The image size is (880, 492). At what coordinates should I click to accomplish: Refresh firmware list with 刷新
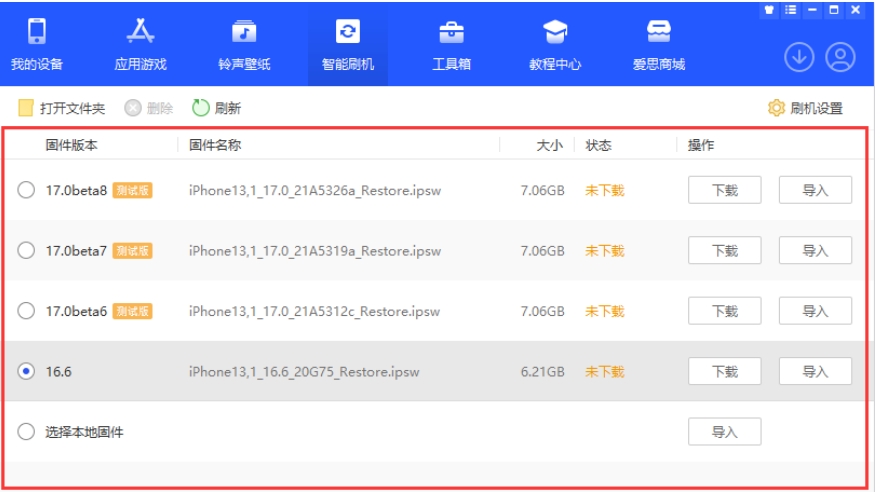(216, 108)
